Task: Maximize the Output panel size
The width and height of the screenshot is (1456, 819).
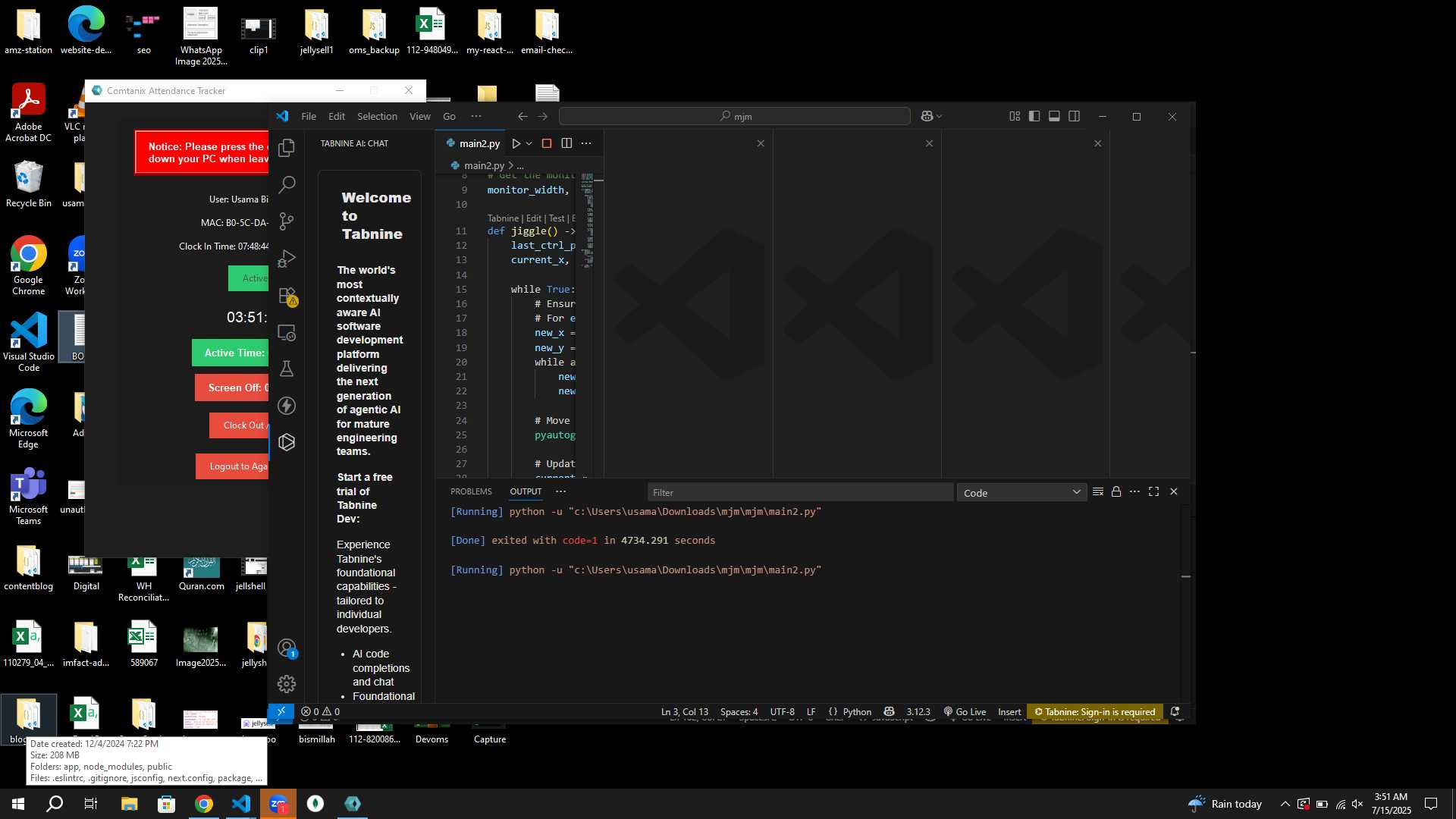Action: coord(1153,491)
